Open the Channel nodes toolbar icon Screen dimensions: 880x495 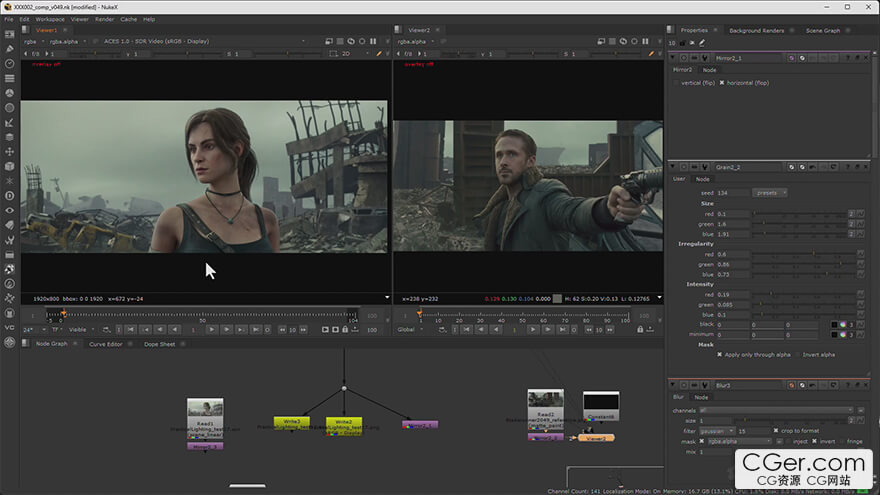[10, 78]
